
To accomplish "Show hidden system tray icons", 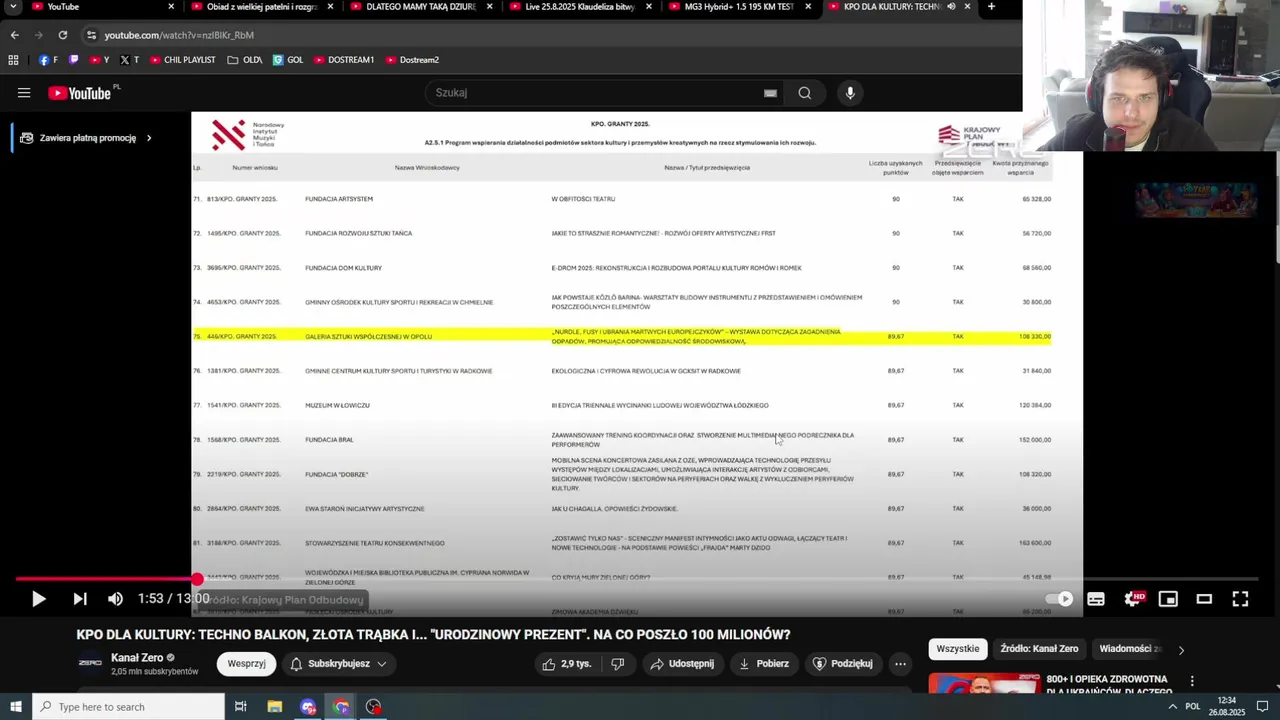I will pyautogui.click(x=1172, y=707).
